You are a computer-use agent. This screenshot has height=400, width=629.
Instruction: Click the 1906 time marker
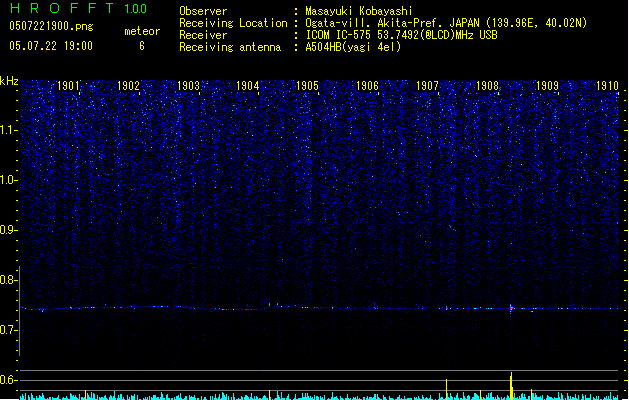(367, 86)
